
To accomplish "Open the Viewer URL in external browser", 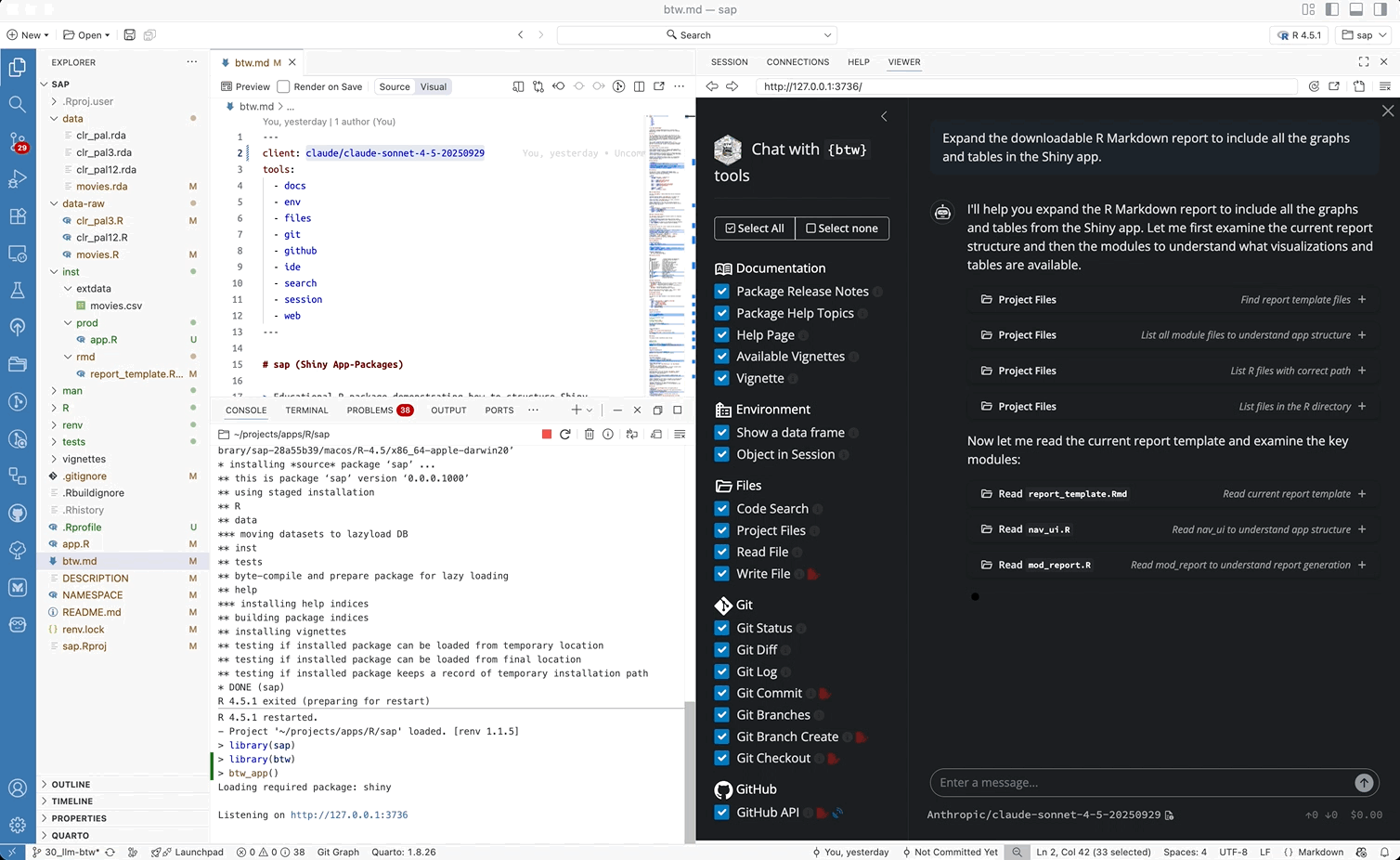I will tap(1334, 86).
